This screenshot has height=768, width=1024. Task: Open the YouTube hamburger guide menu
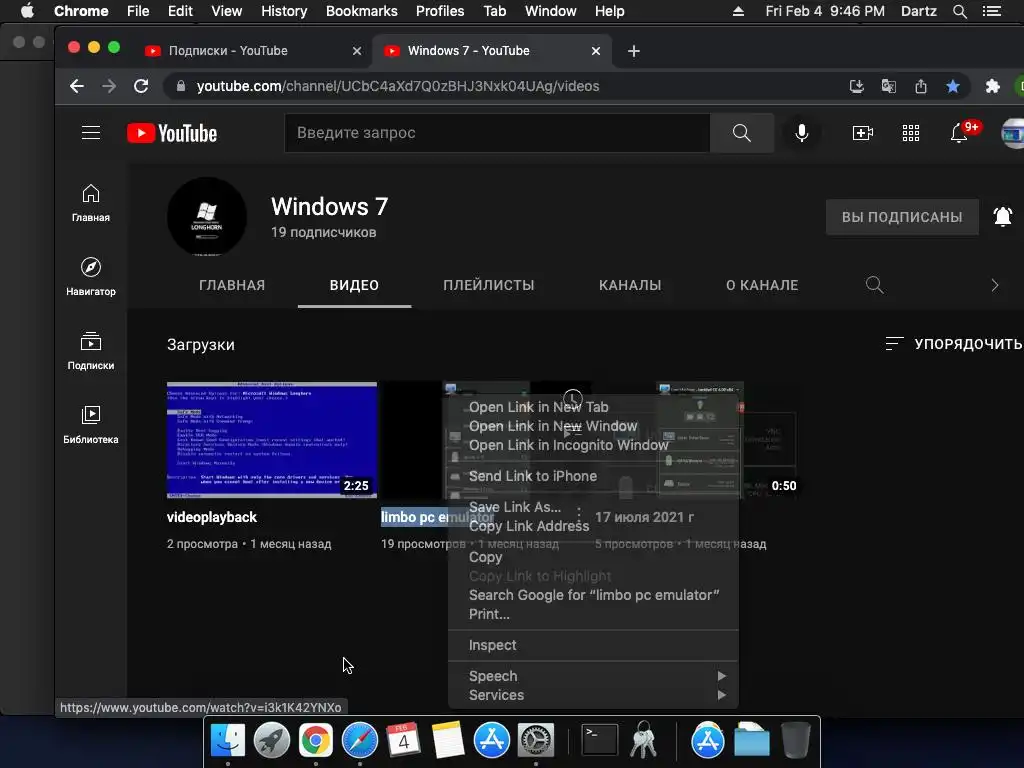coord(91,133)
